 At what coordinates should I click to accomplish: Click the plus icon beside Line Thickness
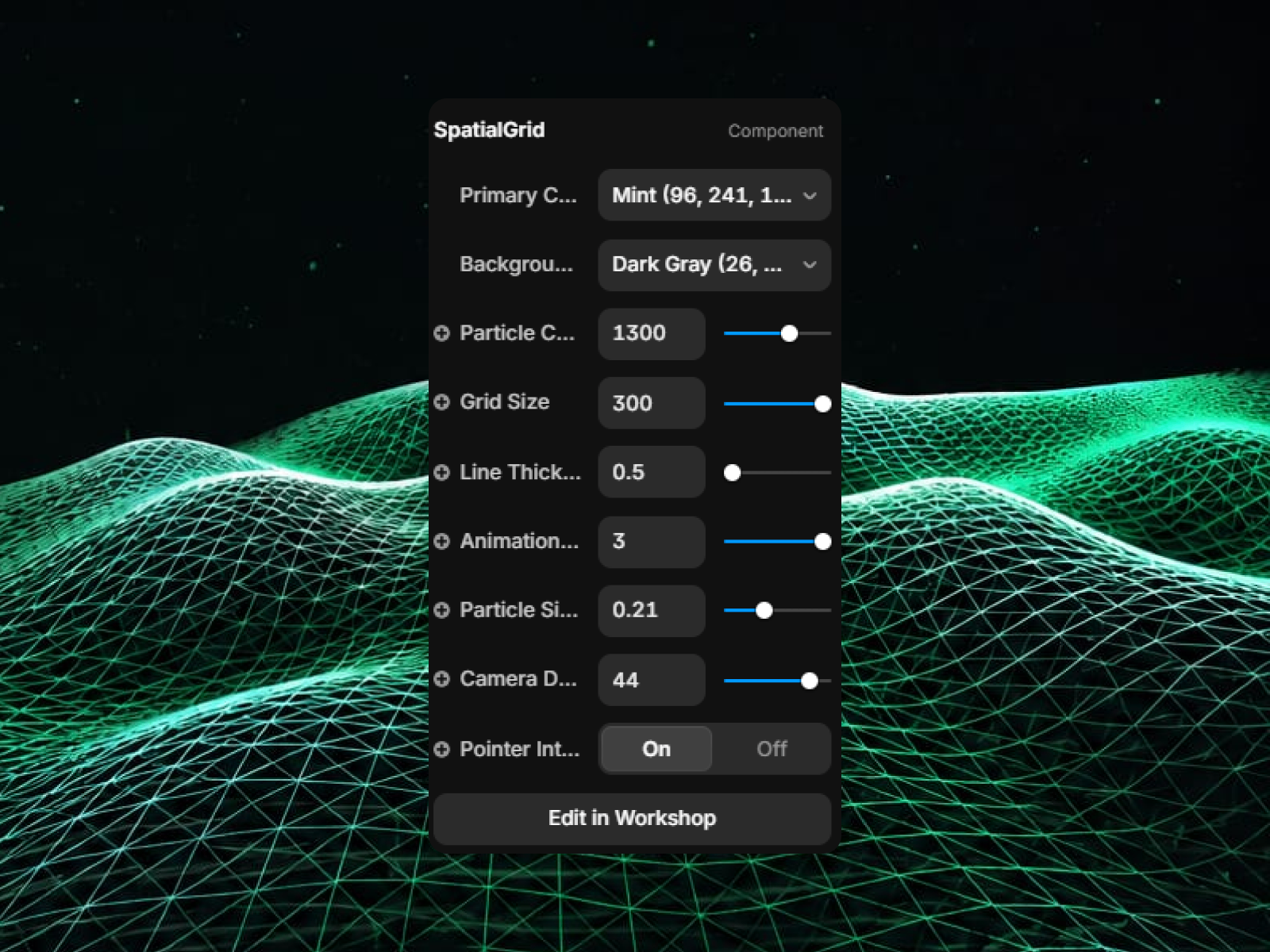pyautogui.click(x=442, y=472)
